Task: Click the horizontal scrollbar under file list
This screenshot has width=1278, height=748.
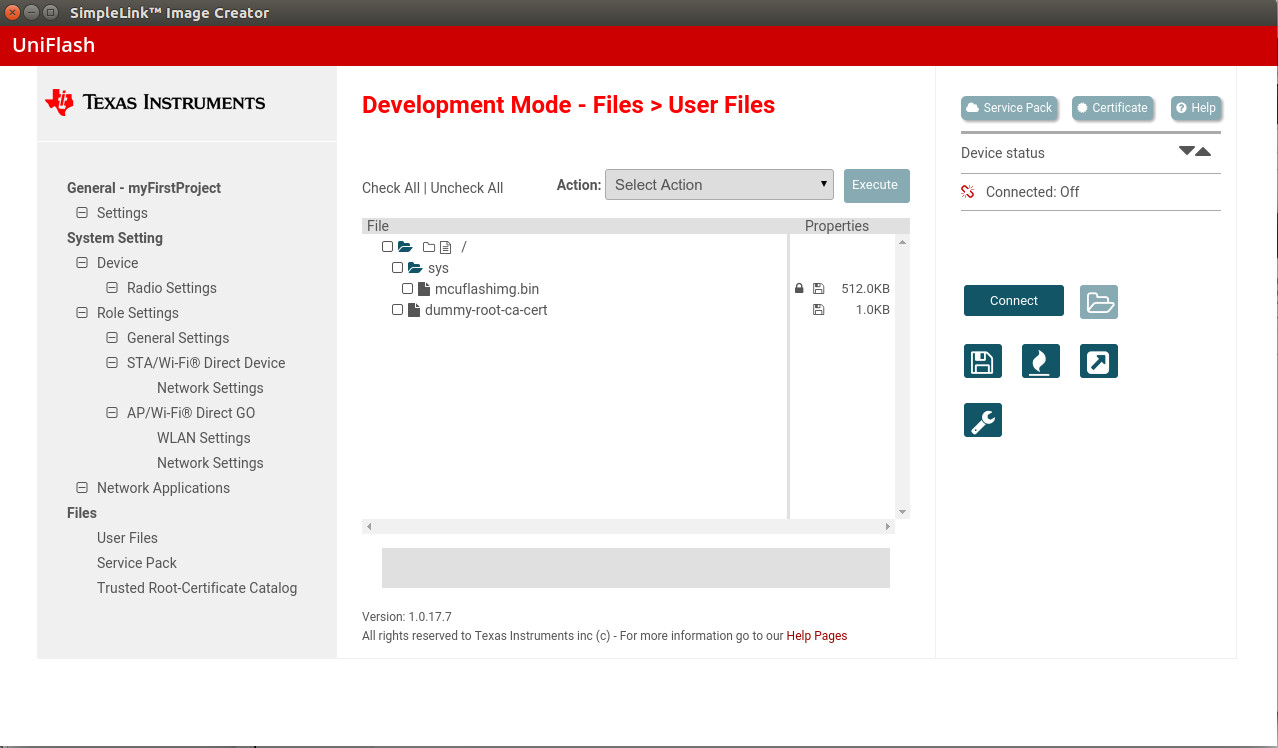Action: coord(628,526)
